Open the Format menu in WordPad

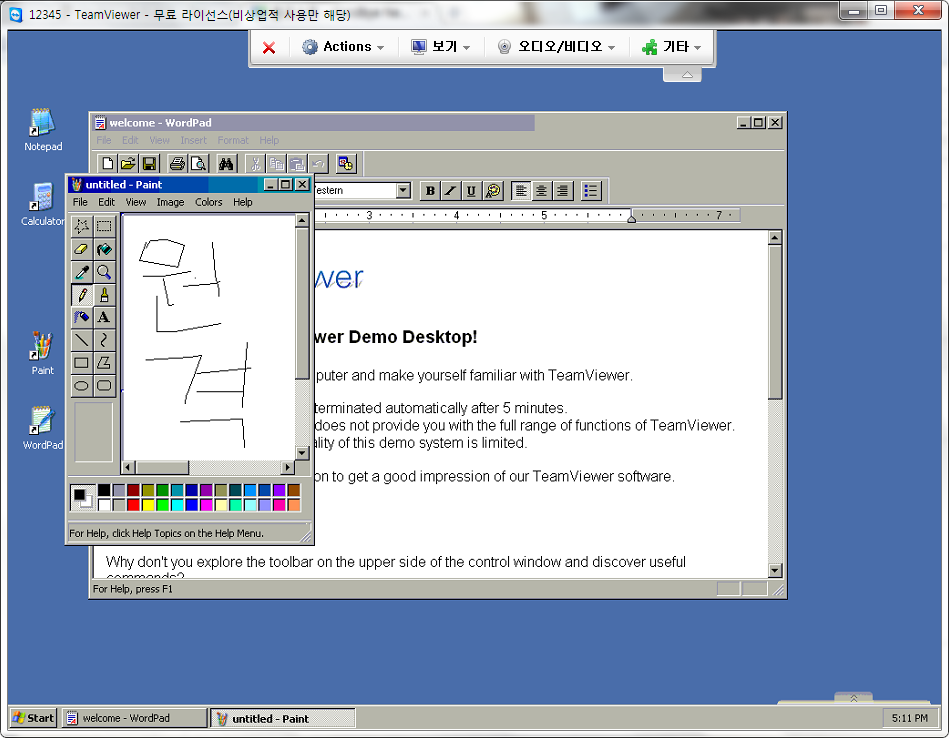click(233, 140)
